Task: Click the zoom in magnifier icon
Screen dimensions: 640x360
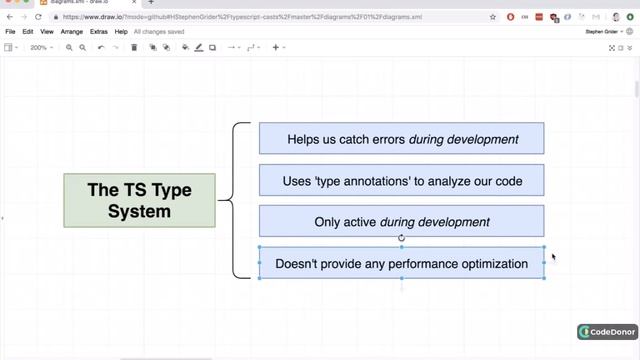Action: 69,48
